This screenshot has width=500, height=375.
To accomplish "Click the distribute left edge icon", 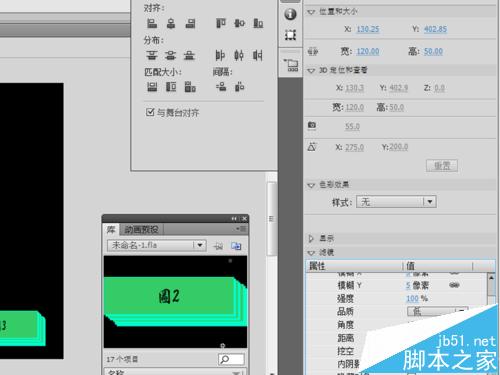I will [220, 55].
